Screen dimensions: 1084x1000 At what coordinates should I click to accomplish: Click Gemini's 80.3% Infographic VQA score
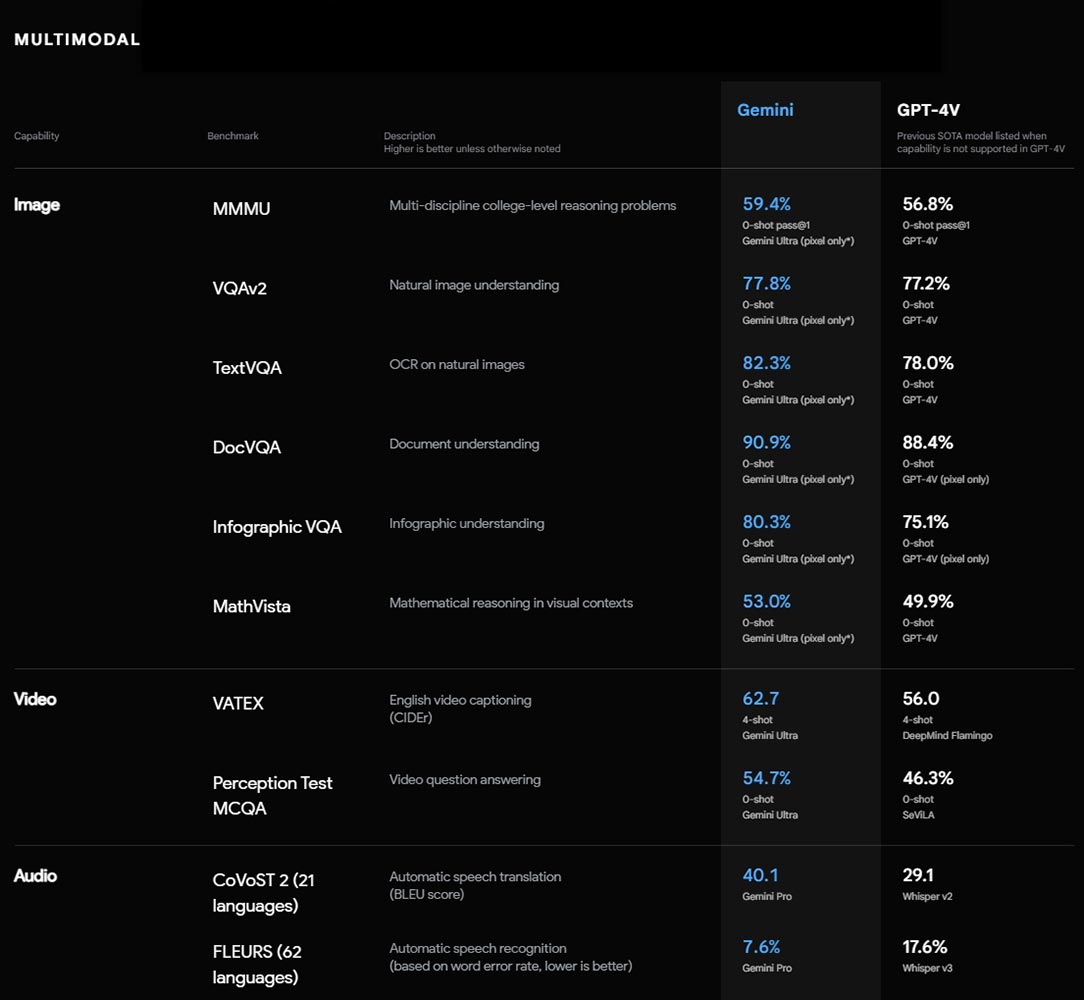(767, 522)
